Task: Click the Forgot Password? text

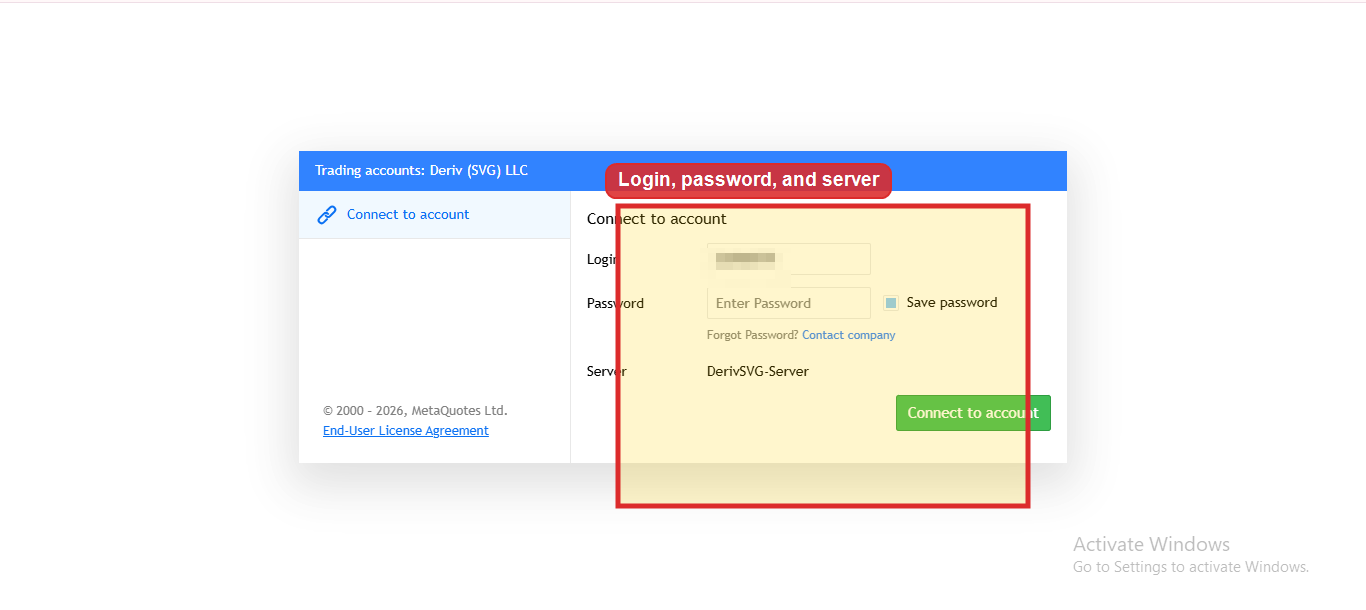Action: (752, 335)
